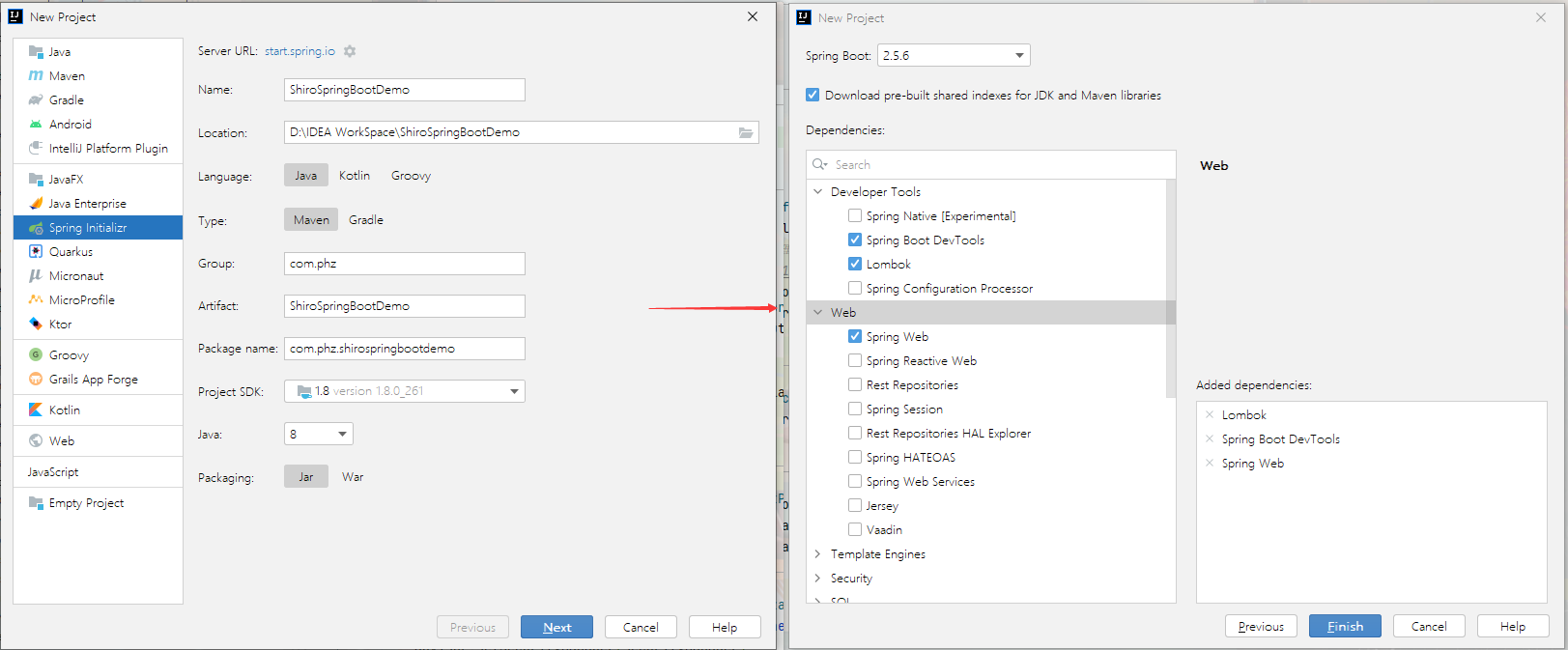Remove Spring Boot DevTools from added dependencies

pyautogui.click(x=1209, y=439)
